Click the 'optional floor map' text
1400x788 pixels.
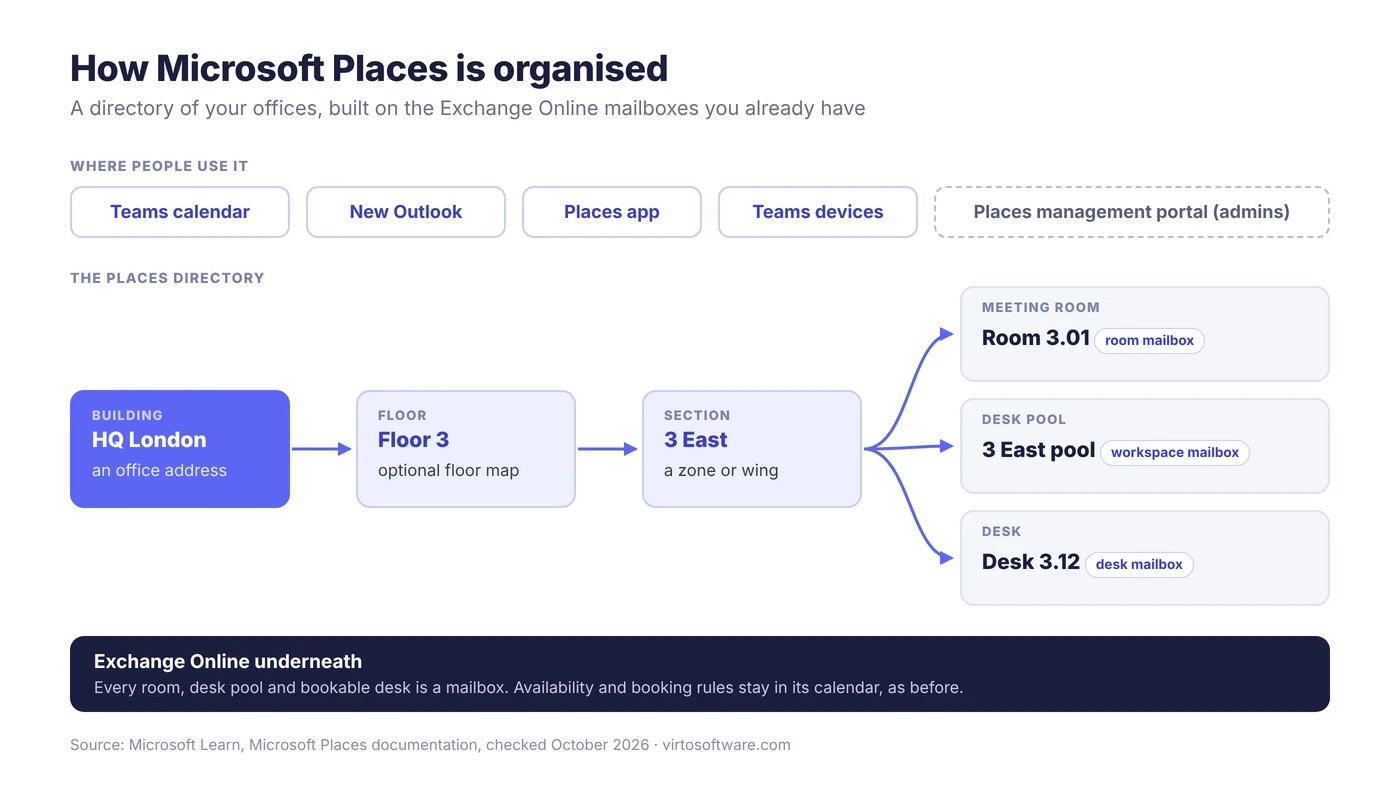pyautogui.click(x=448, y=470)
